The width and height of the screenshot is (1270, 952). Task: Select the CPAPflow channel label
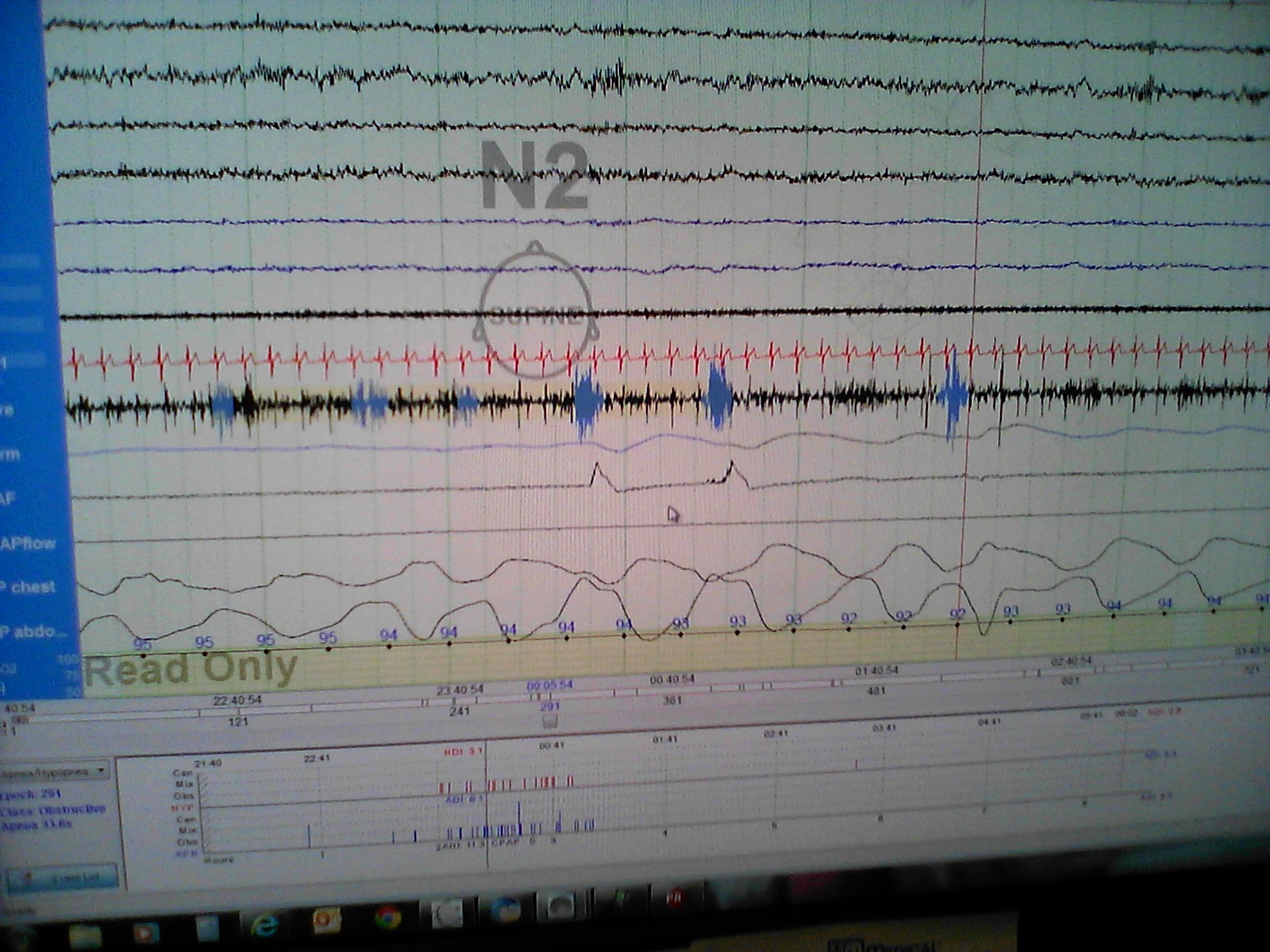click(29, 543)
